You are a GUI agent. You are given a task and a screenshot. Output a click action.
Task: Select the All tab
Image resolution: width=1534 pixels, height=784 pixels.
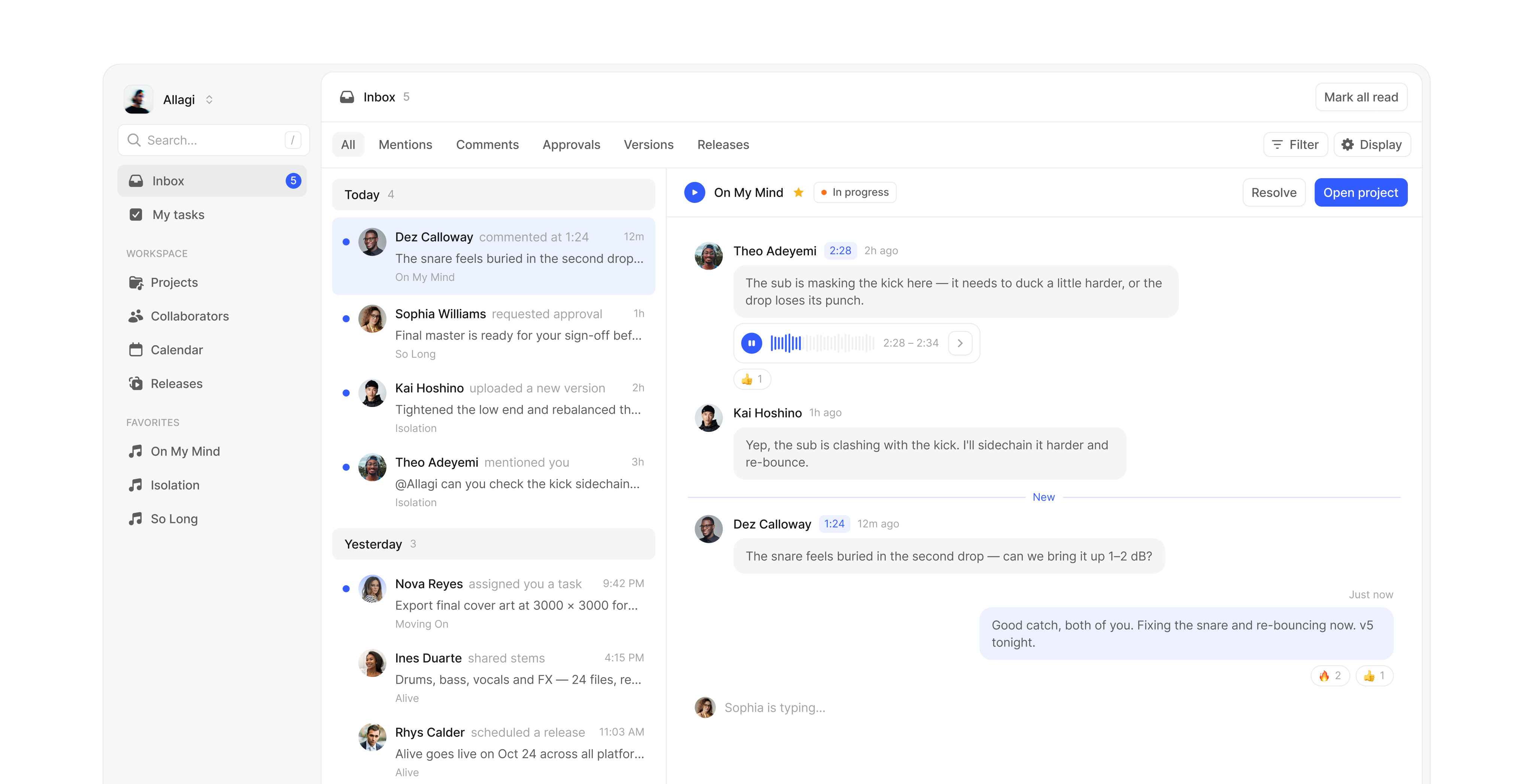[x=348, y=145]
